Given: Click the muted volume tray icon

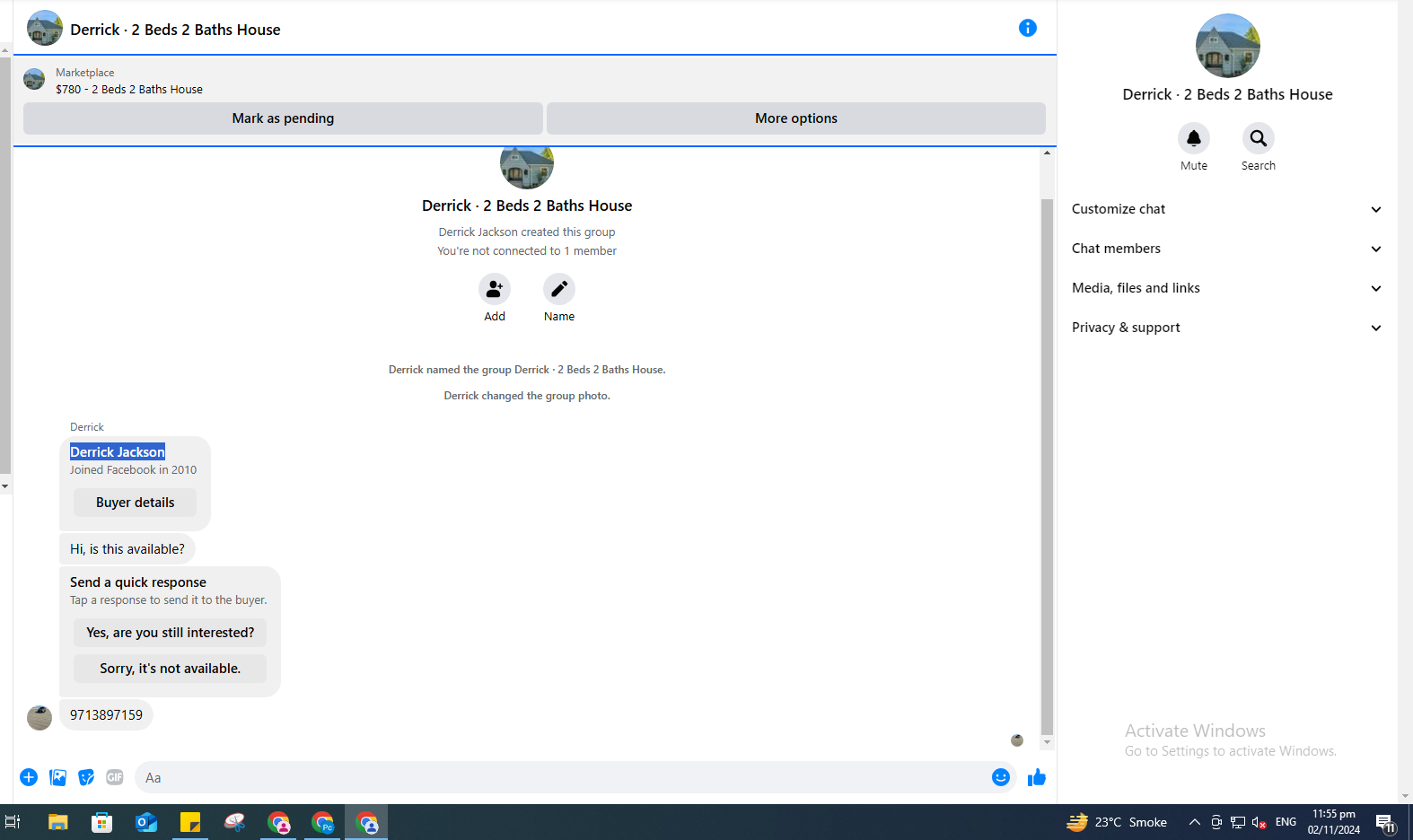Looking at the screenshot, I should [1259, 822].
